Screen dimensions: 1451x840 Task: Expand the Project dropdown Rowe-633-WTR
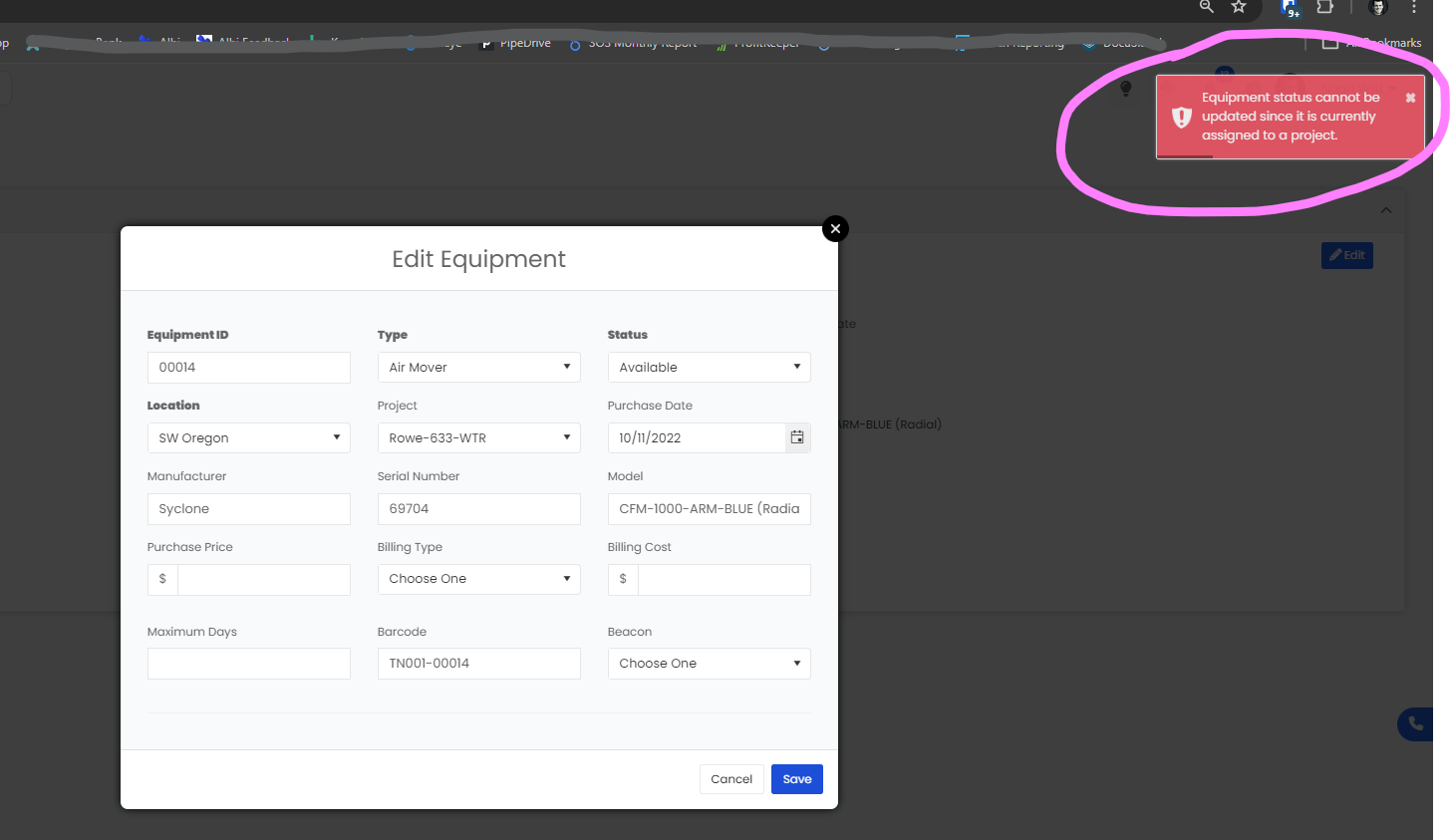(478, 437)
